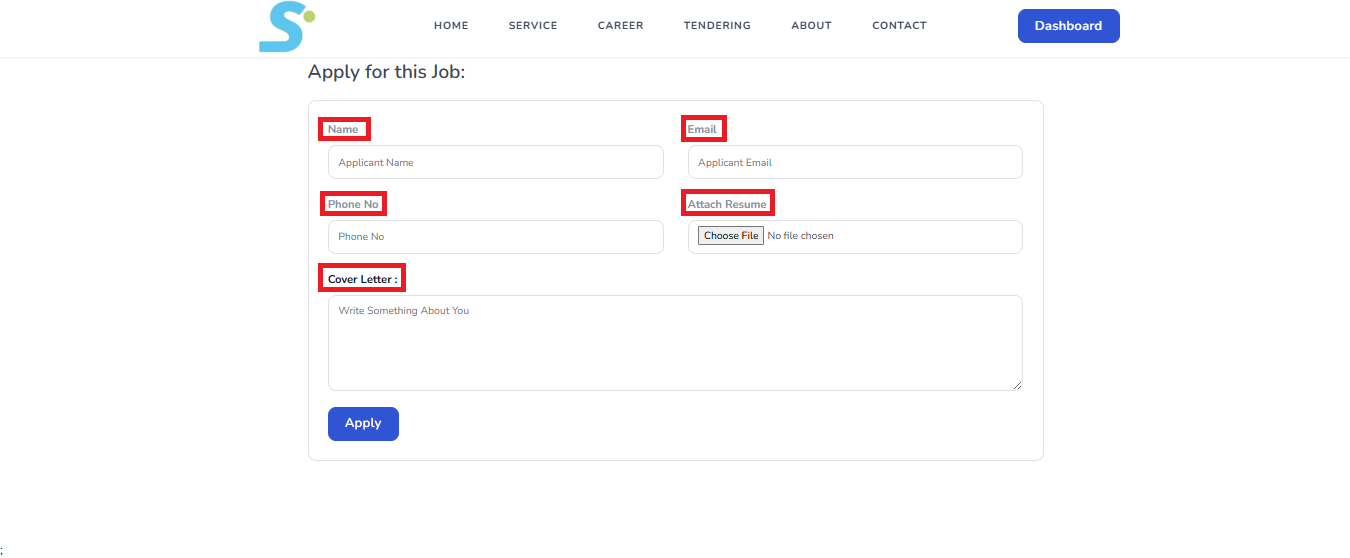This screenshot has width=1350, height=558.
Task: Click the Name field label
Action: click(x=343, y=129)
